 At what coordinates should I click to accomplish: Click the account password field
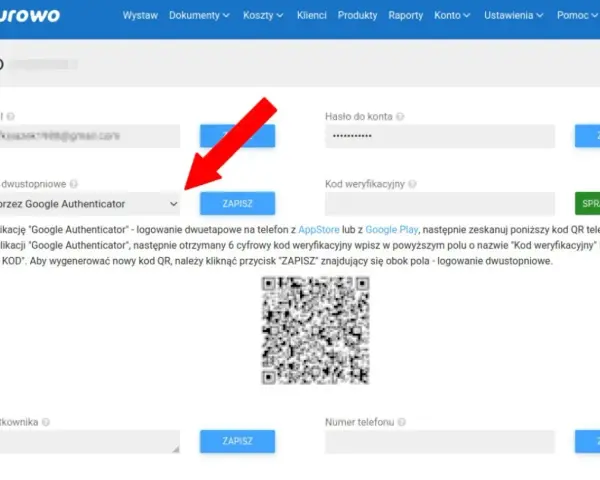[440, 136]
